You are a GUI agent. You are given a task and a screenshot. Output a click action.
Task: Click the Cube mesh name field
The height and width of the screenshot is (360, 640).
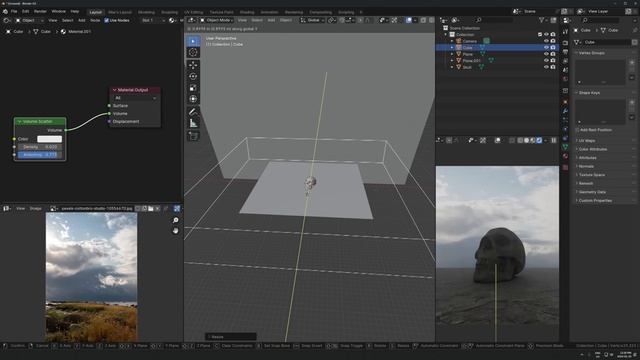(607, 42)
